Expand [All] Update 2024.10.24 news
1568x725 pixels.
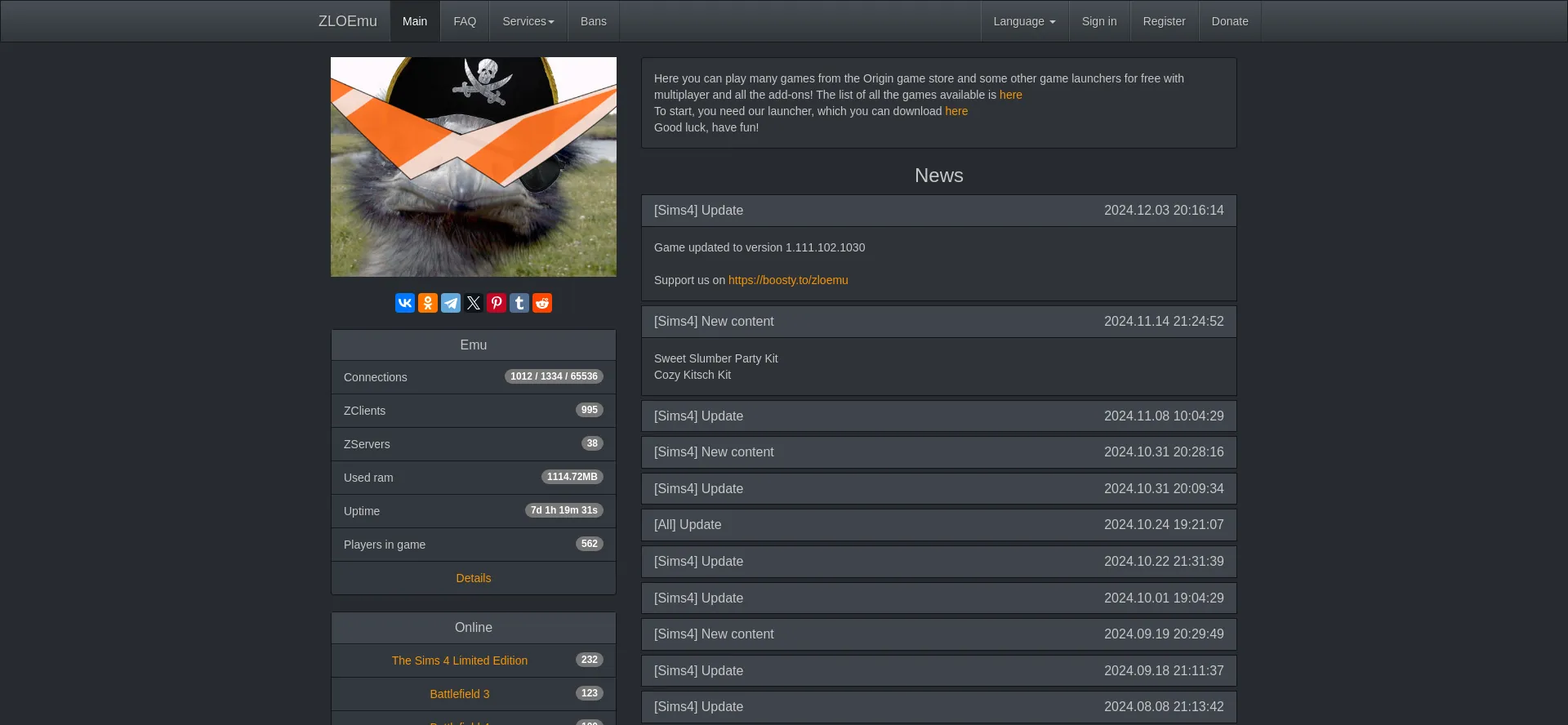pyautogui.click(x=939, y=525)
